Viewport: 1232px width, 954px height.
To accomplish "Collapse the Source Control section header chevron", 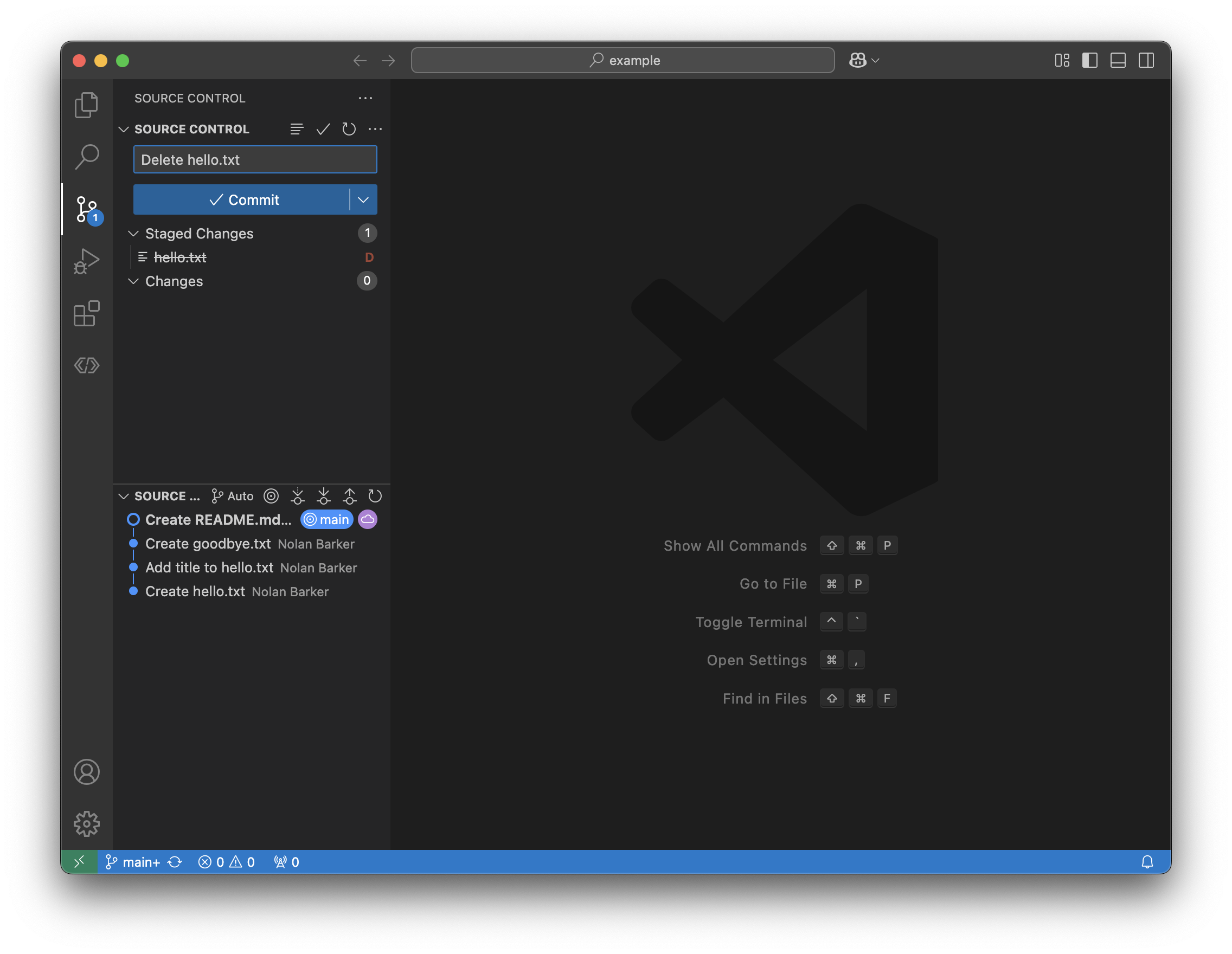I will click(124, 129).
